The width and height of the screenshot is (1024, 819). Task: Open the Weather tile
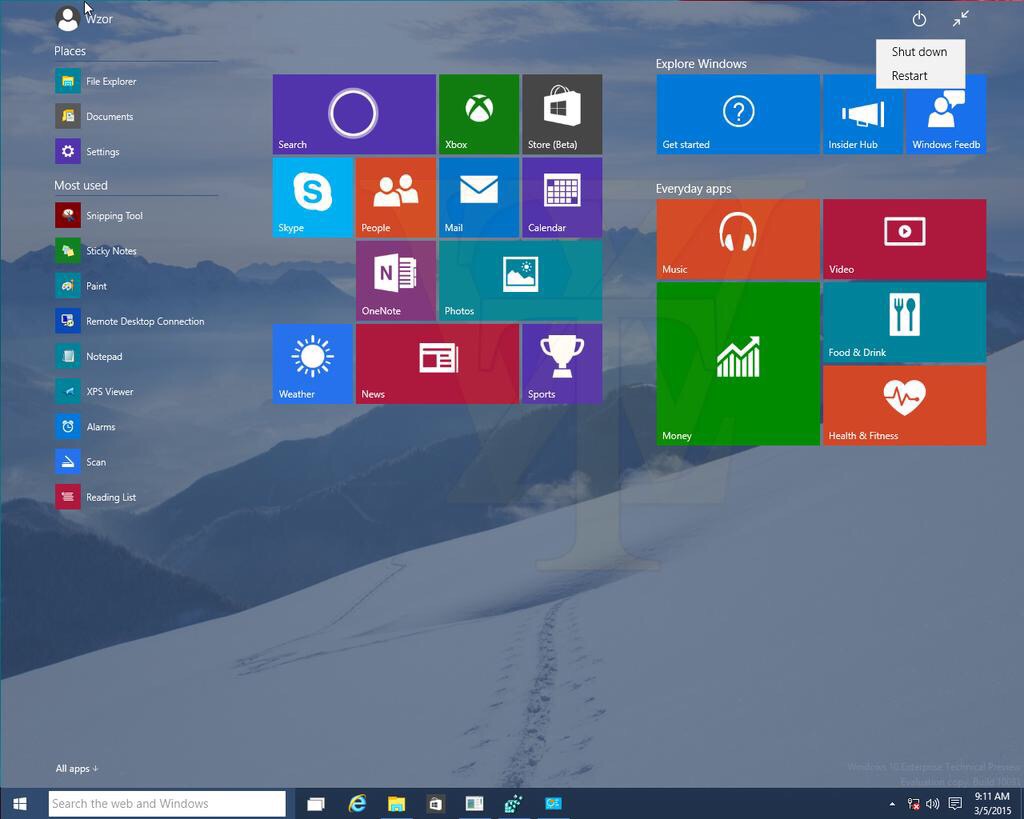312,363
